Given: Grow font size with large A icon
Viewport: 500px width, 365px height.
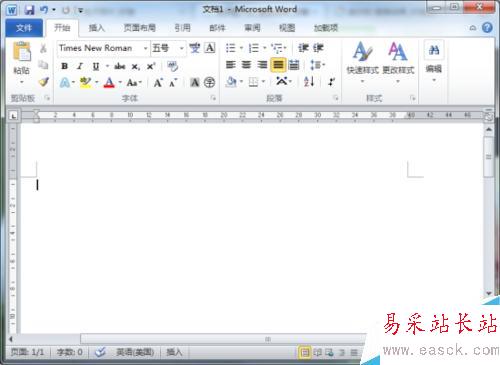Looking at the screenshot, I should coord(158,83).
